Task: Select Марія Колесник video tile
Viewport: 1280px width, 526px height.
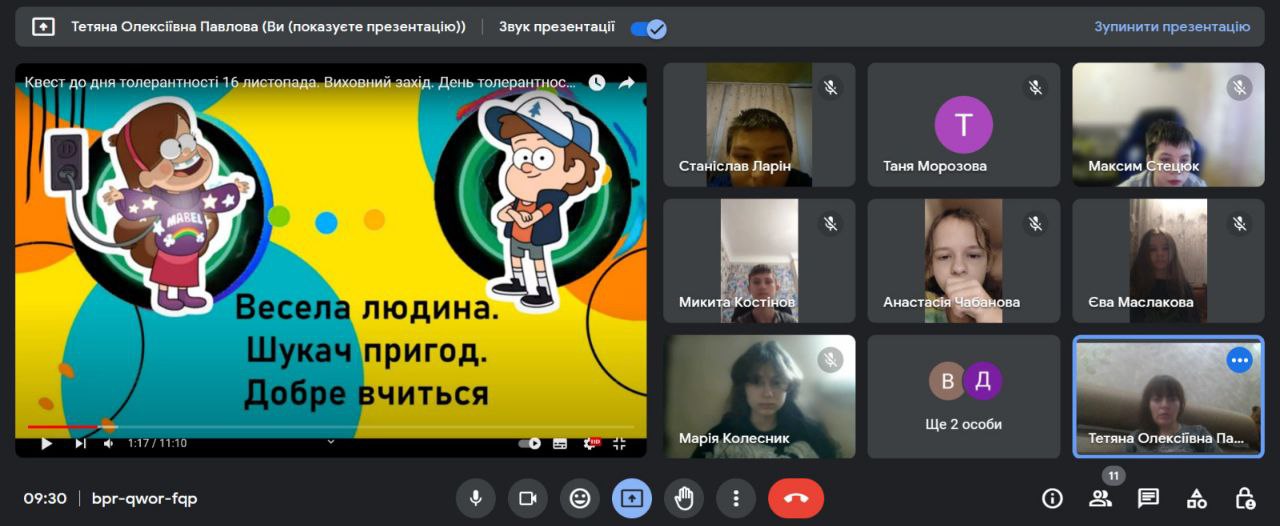Action: [759, 397]
